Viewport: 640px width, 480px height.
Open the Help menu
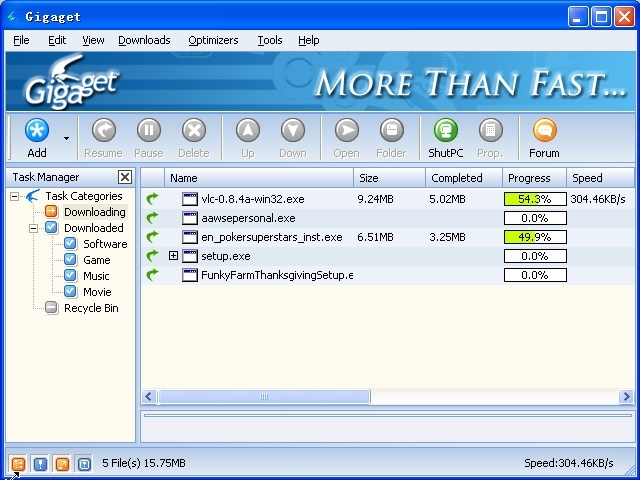(309, 40)
